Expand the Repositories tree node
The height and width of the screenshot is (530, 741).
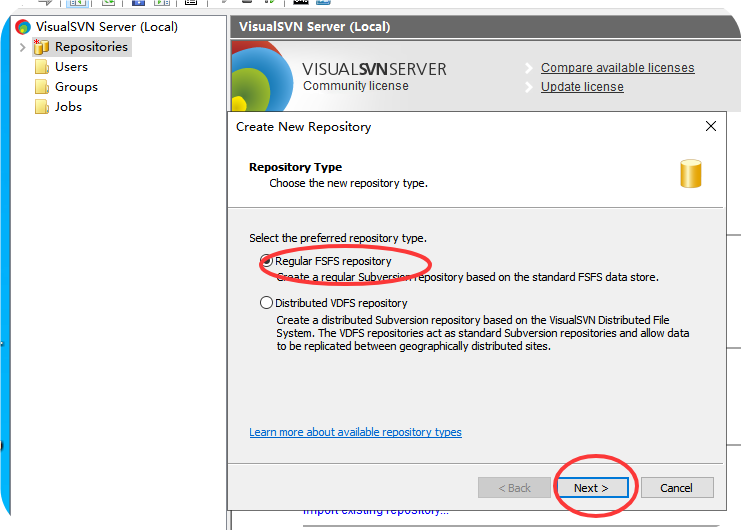point(22,47)
